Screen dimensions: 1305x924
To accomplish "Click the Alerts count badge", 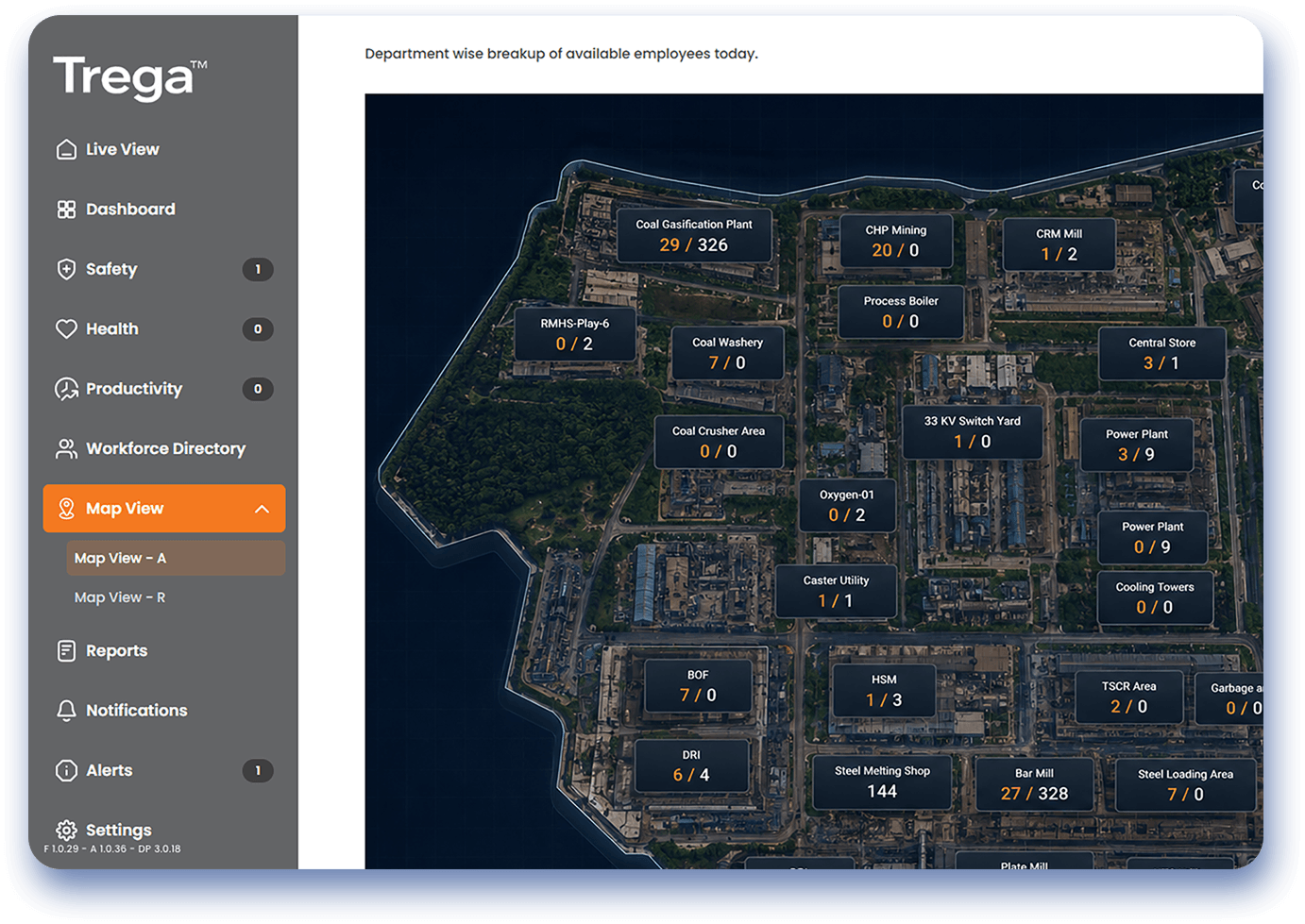I will pos(258,770).
